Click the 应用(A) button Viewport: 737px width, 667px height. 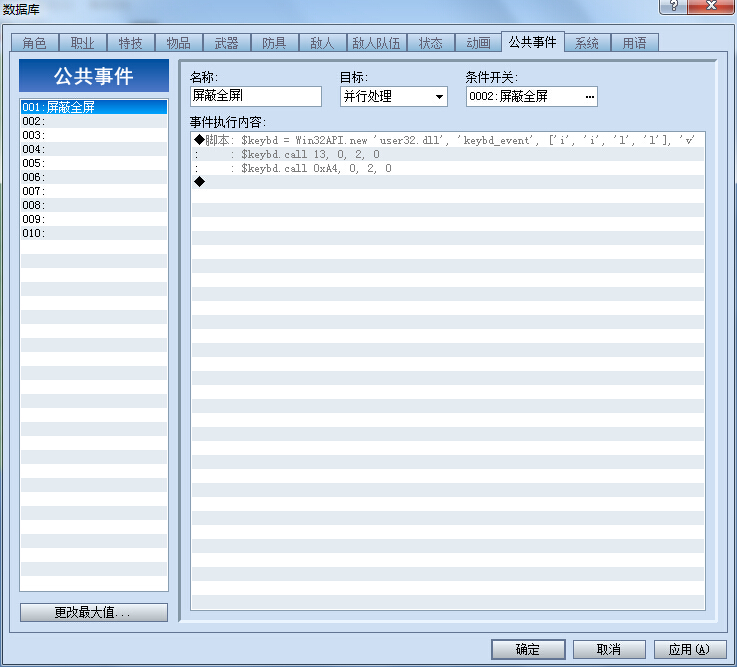(x=690, y=649)
